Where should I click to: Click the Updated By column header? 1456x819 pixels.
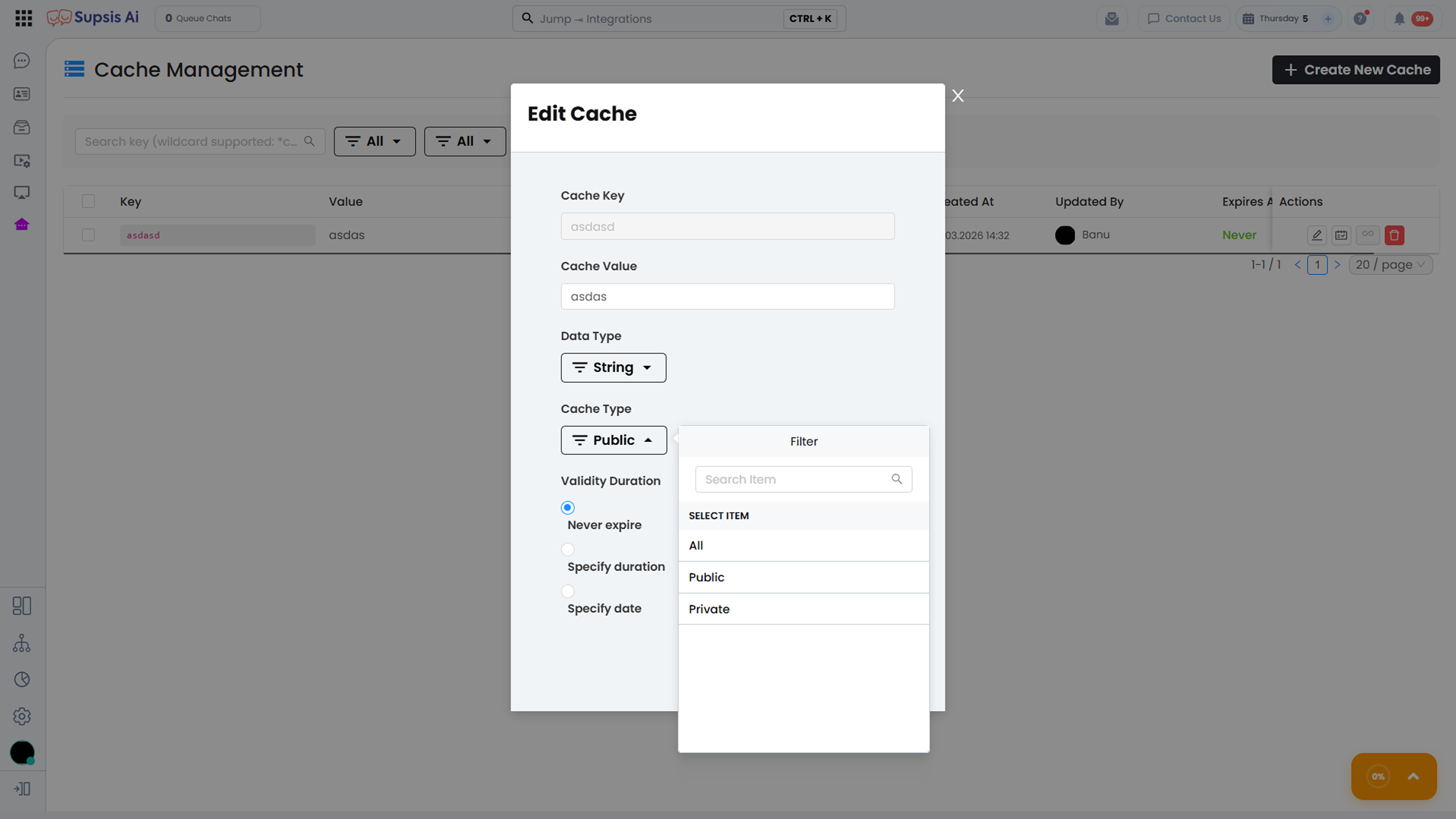[x=1089, y=201]
